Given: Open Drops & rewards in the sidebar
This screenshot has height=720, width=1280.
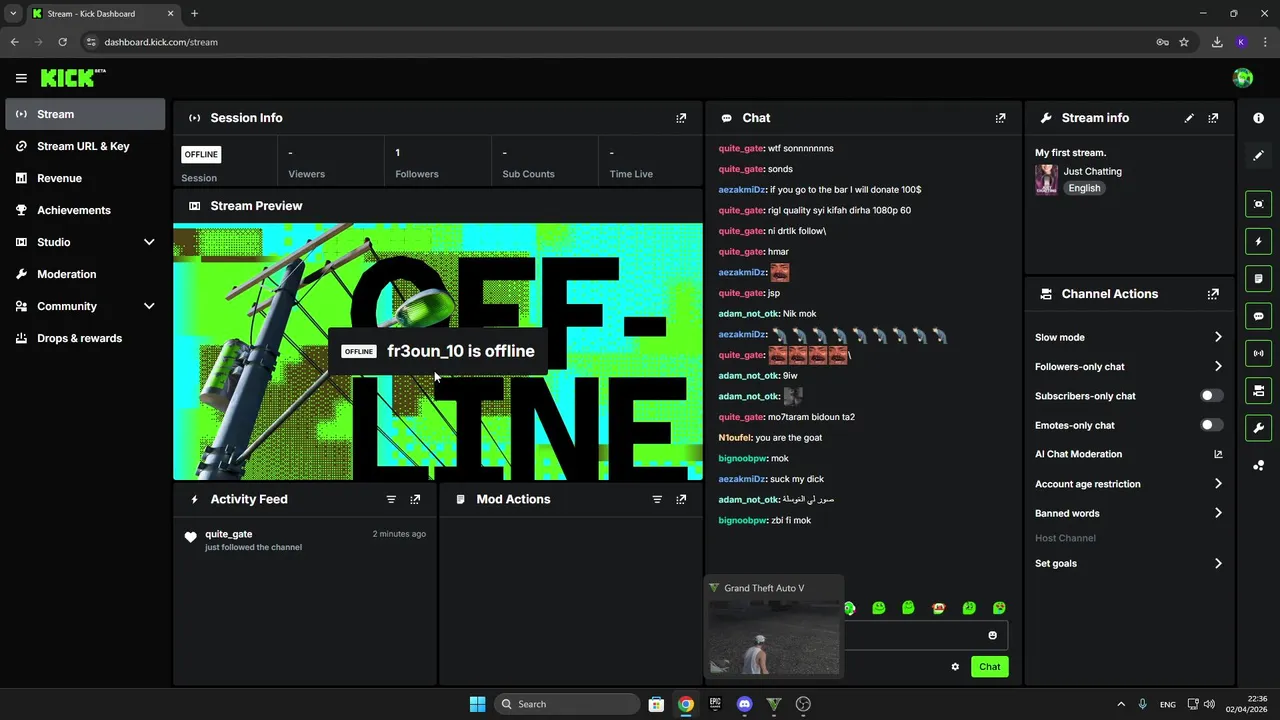Looking at the screenshot, I should click(x=85, y=338).
